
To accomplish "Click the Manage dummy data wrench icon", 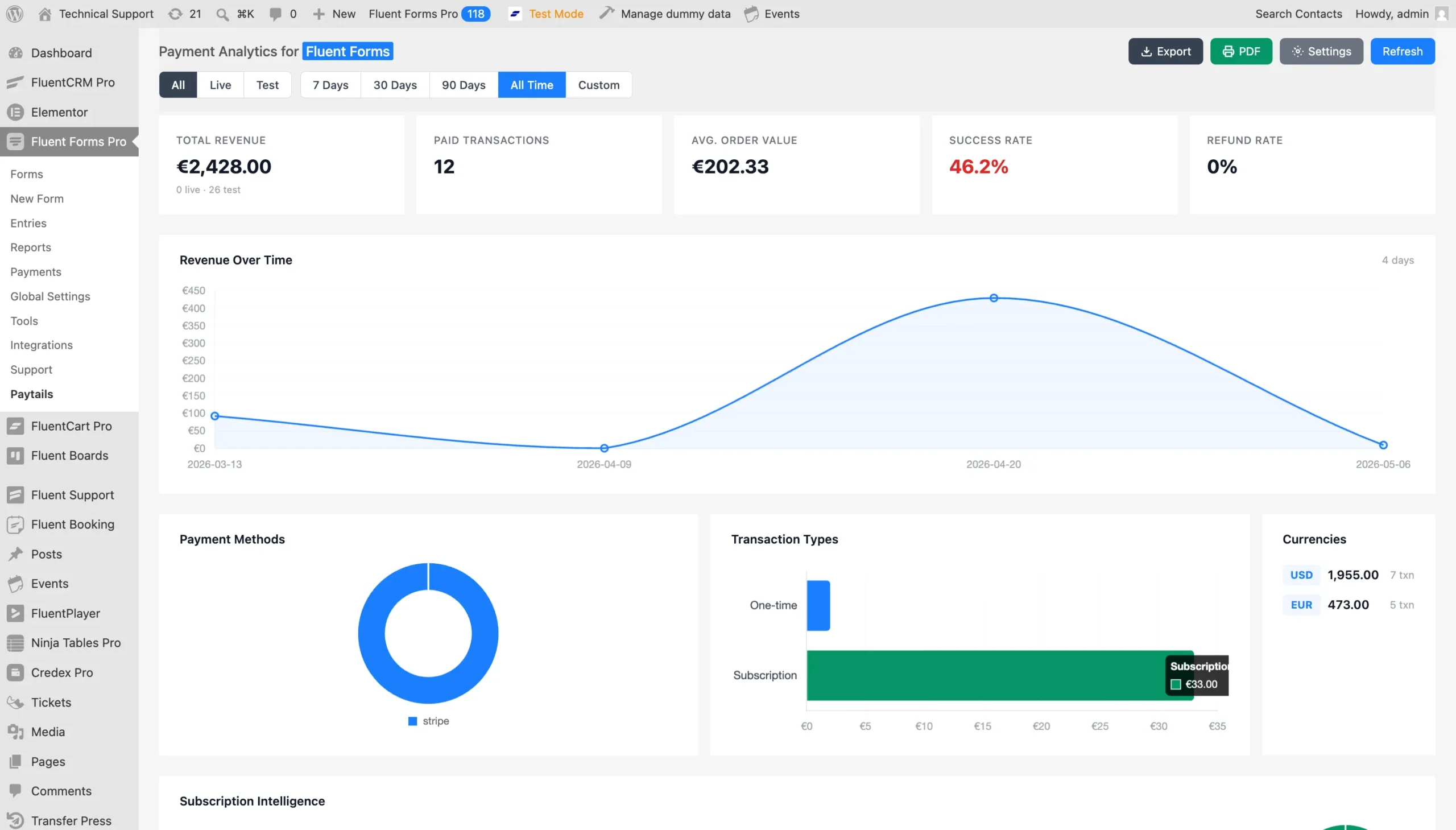I will pos(606,13).
